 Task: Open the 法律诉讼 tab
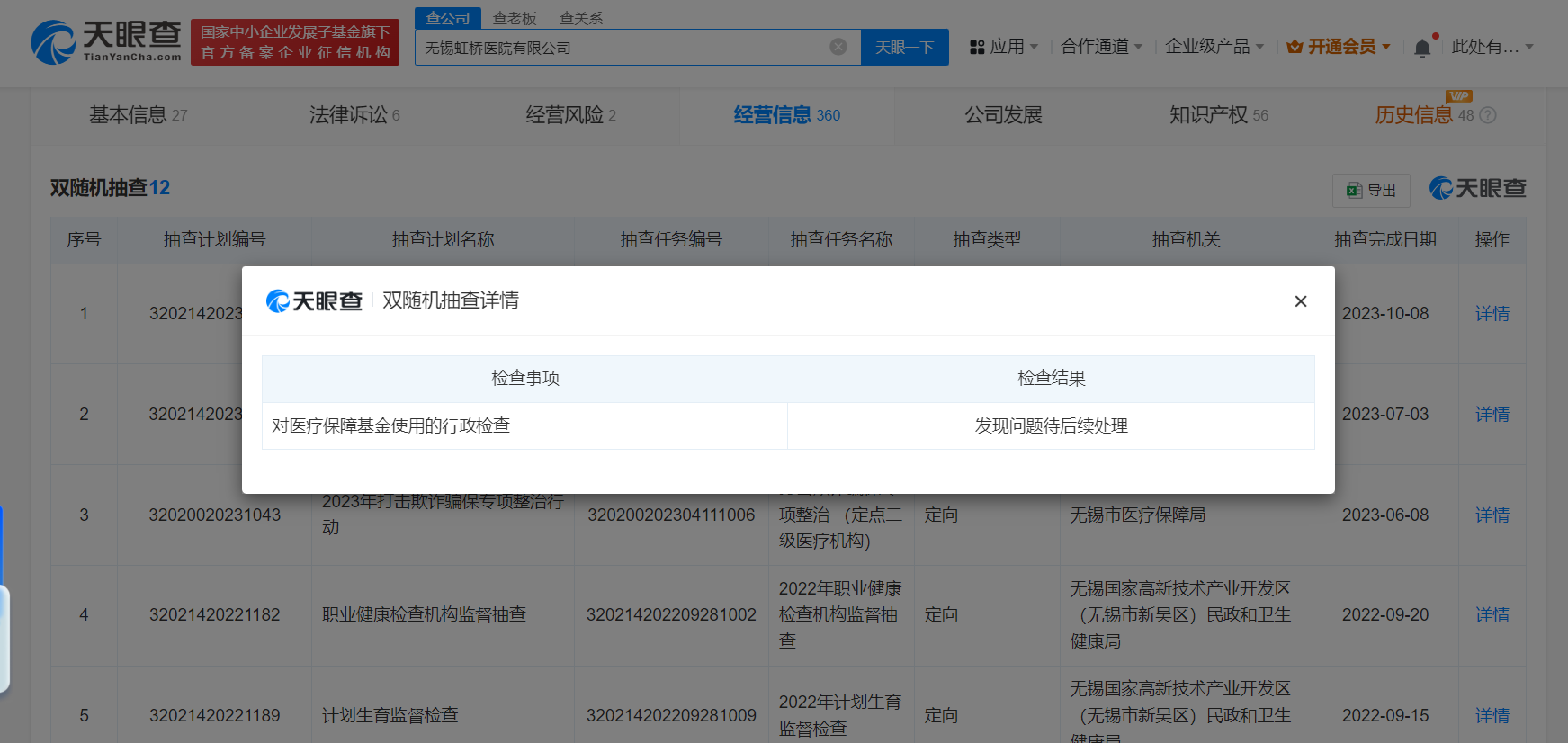(354, 115)
